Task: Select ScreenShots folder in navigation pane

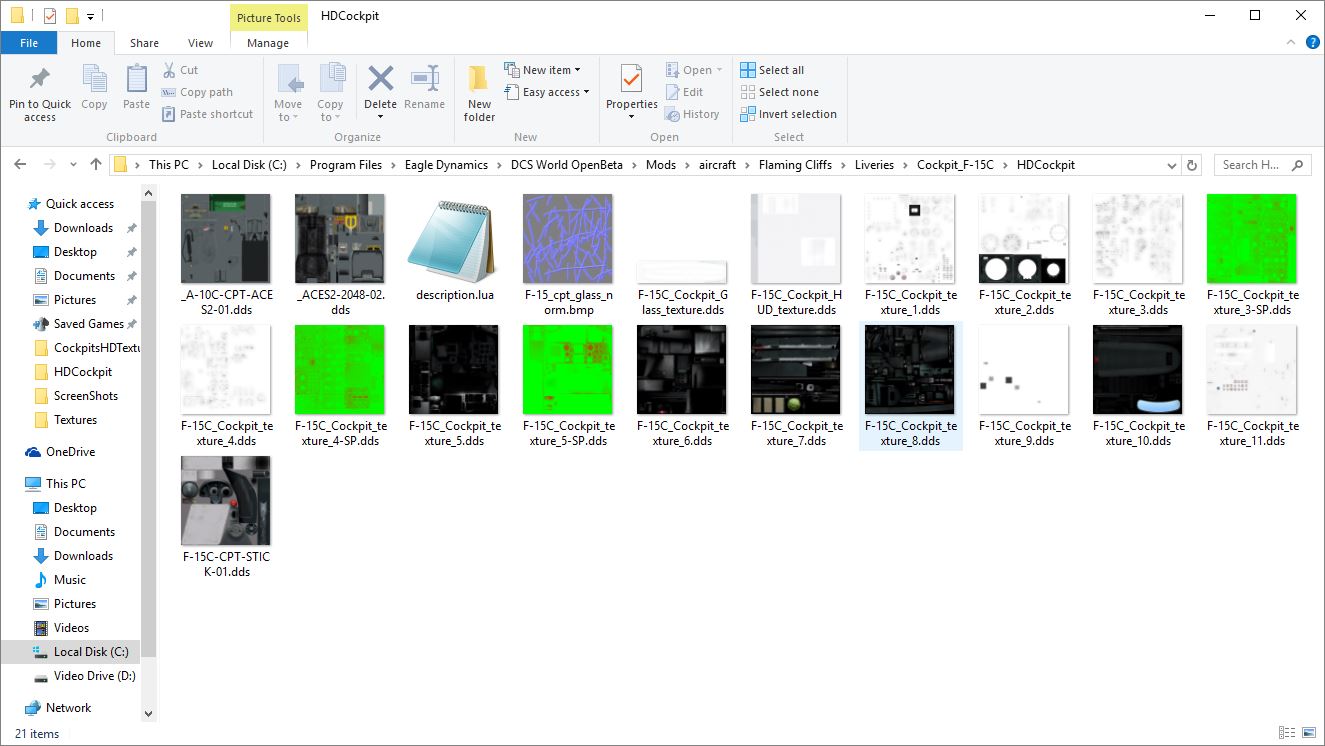Action: pyautogui.click(x=86, y=396)
